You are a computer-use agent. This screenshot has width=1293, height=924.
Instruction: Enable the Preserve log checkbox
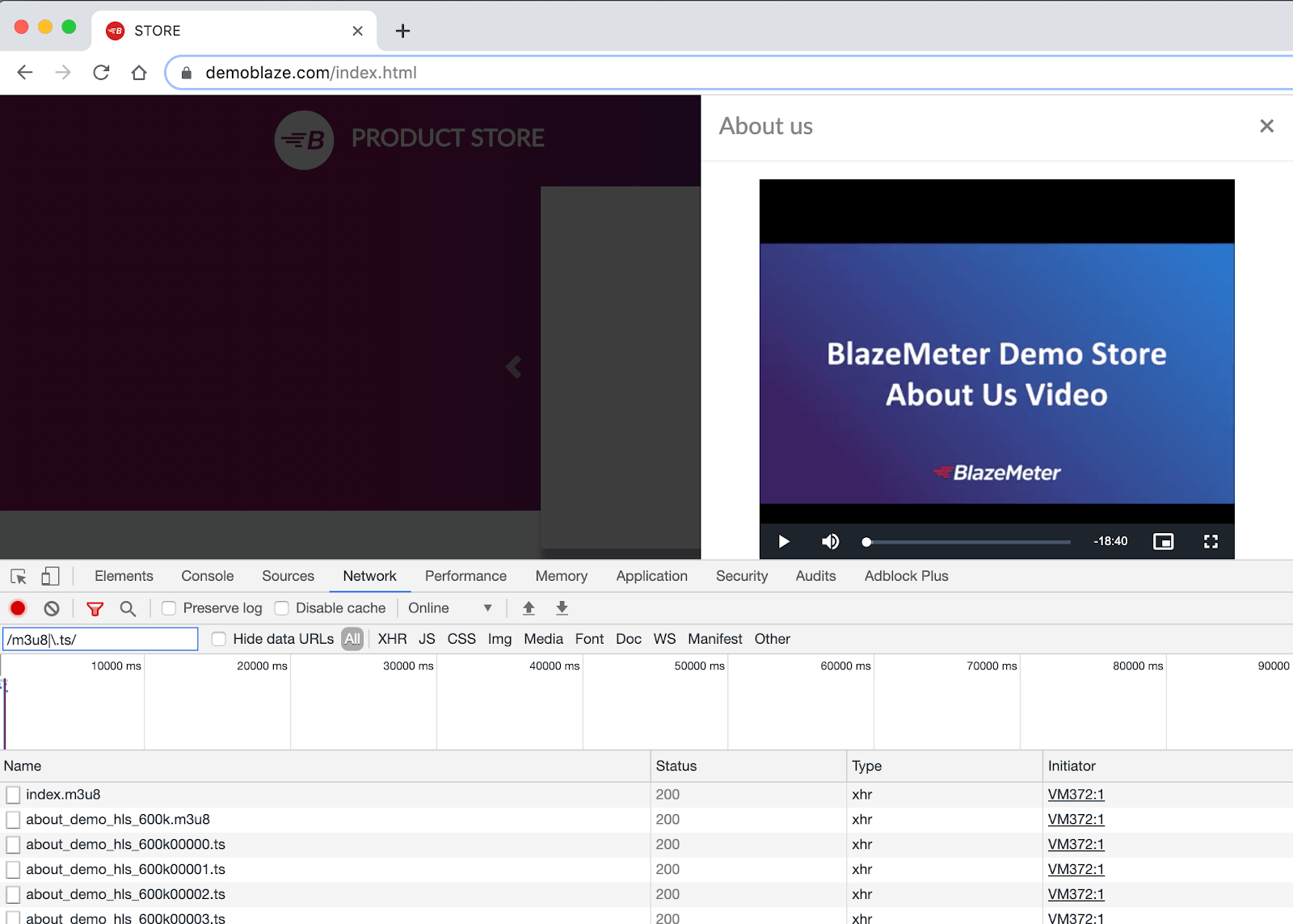point(169,608)
